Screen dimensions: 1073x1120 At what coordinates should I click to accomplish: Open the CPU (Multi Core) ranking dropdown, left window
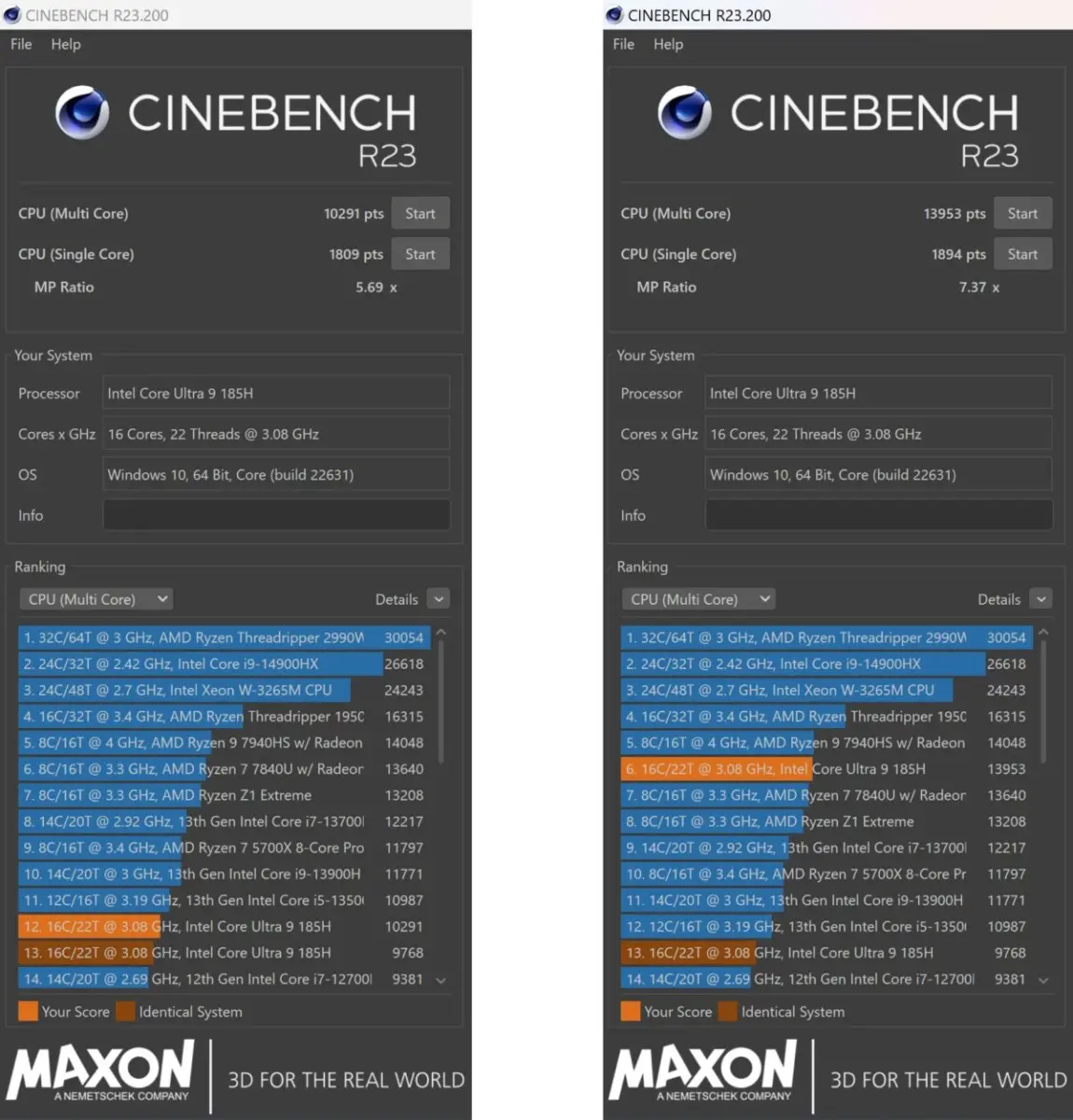pos(96,599)
